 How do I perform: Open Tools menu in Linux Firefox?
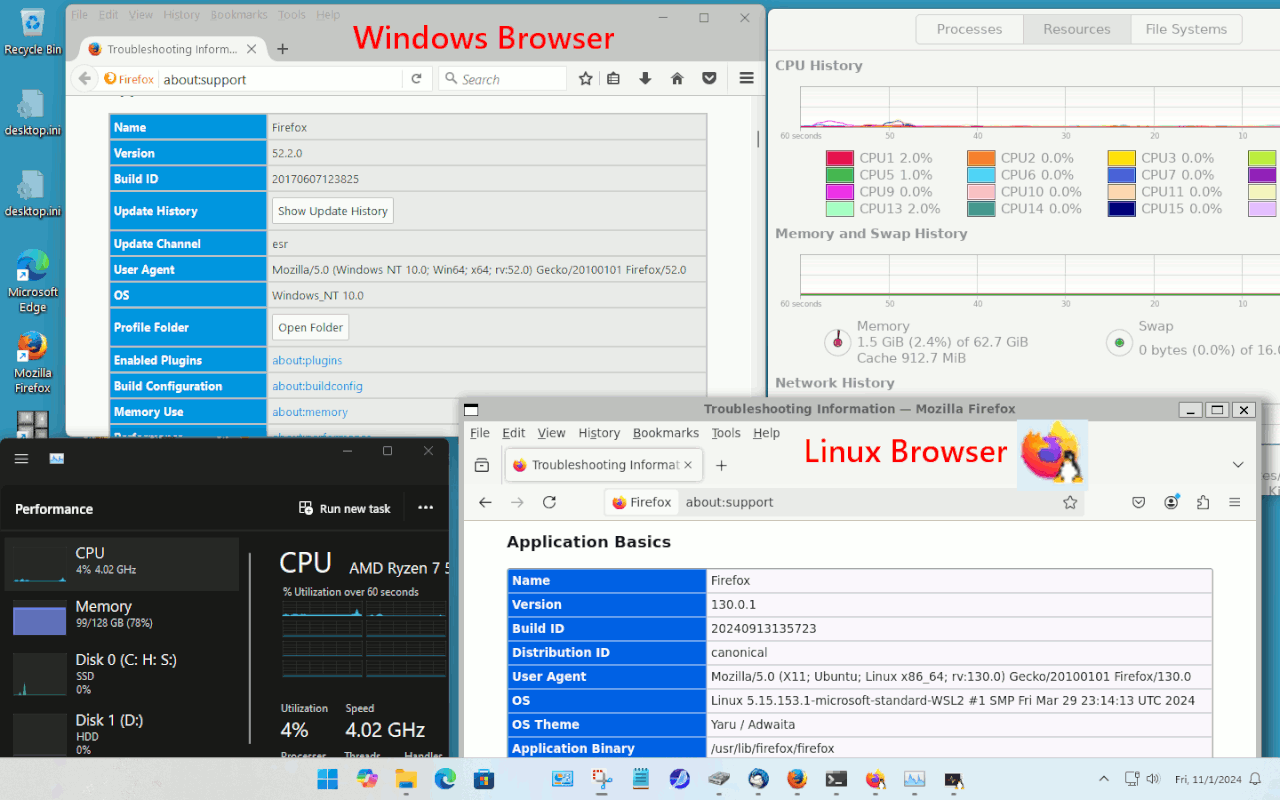click(726, 433)
